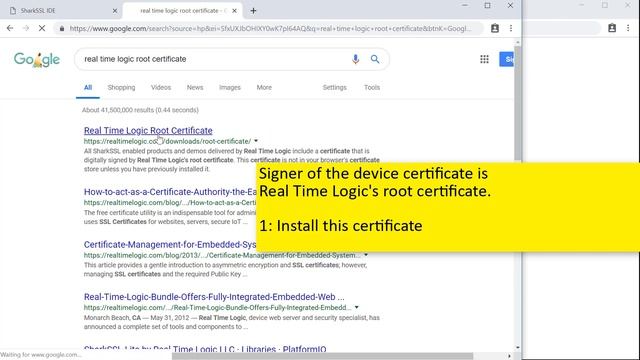Click the Google logo
Image resolution: width=640 pixels, height=360 pixels.
[x=37, y=60]
